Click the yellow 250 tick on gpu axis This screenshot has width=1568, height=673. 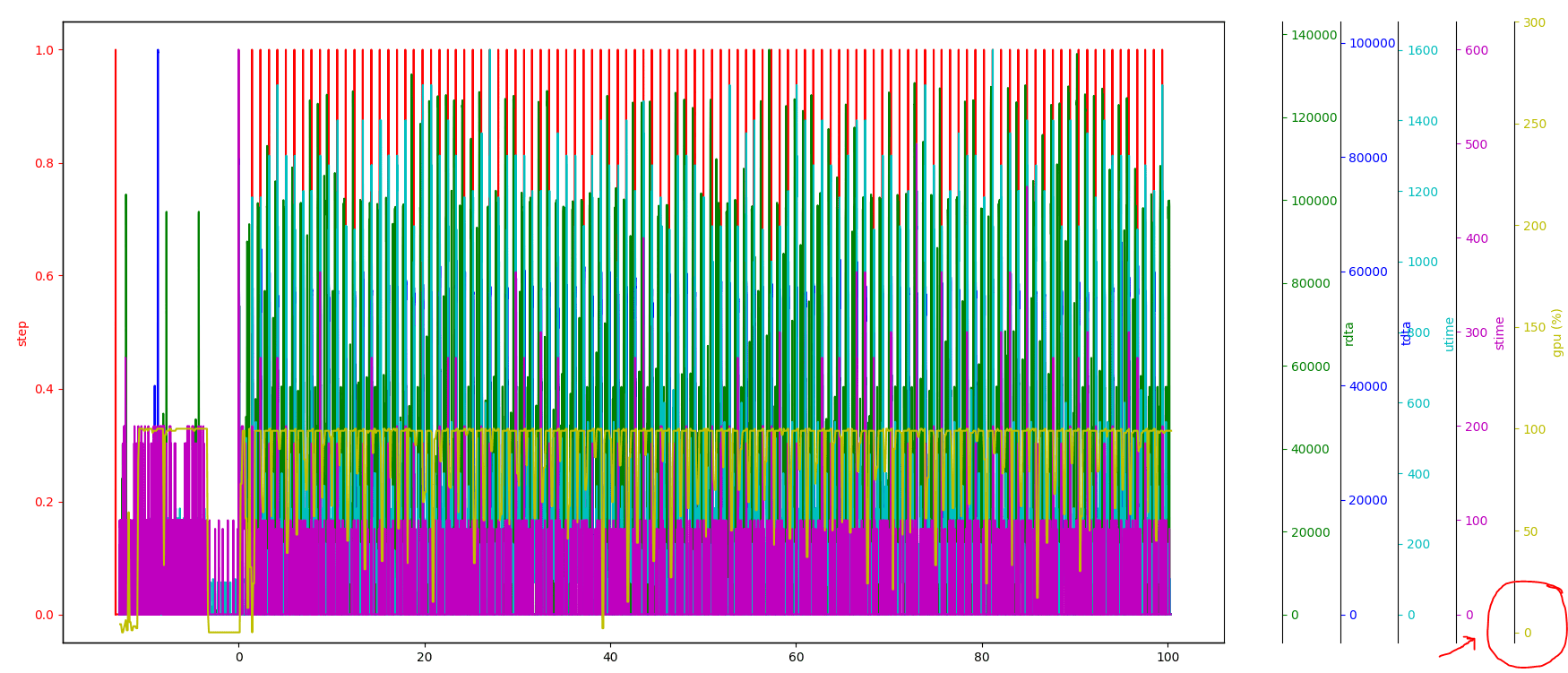(1535, 124)
